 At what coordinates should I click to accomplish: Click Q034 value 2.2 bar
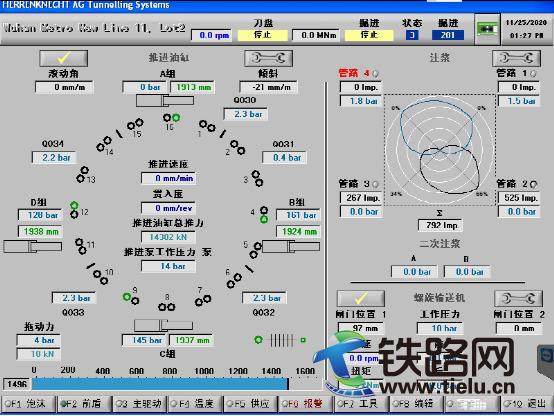pyautogui.click(x=54, y=158)
